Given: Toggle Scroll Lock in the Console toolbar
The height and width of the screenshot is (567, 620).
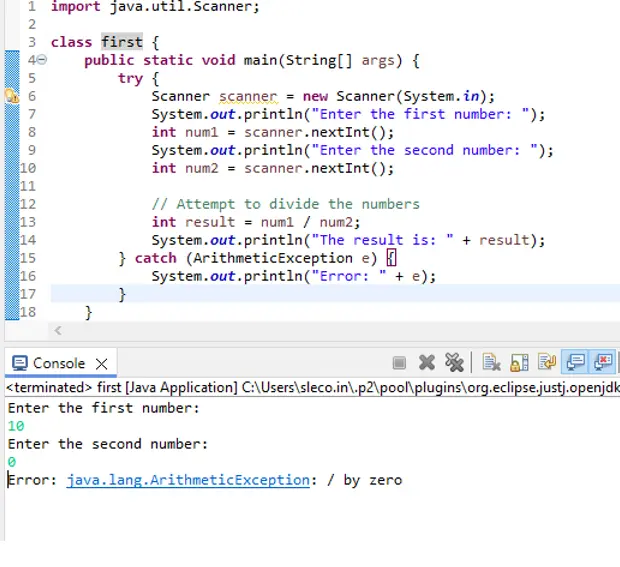Looking at the screenshot, I should (x=519, y=362).
